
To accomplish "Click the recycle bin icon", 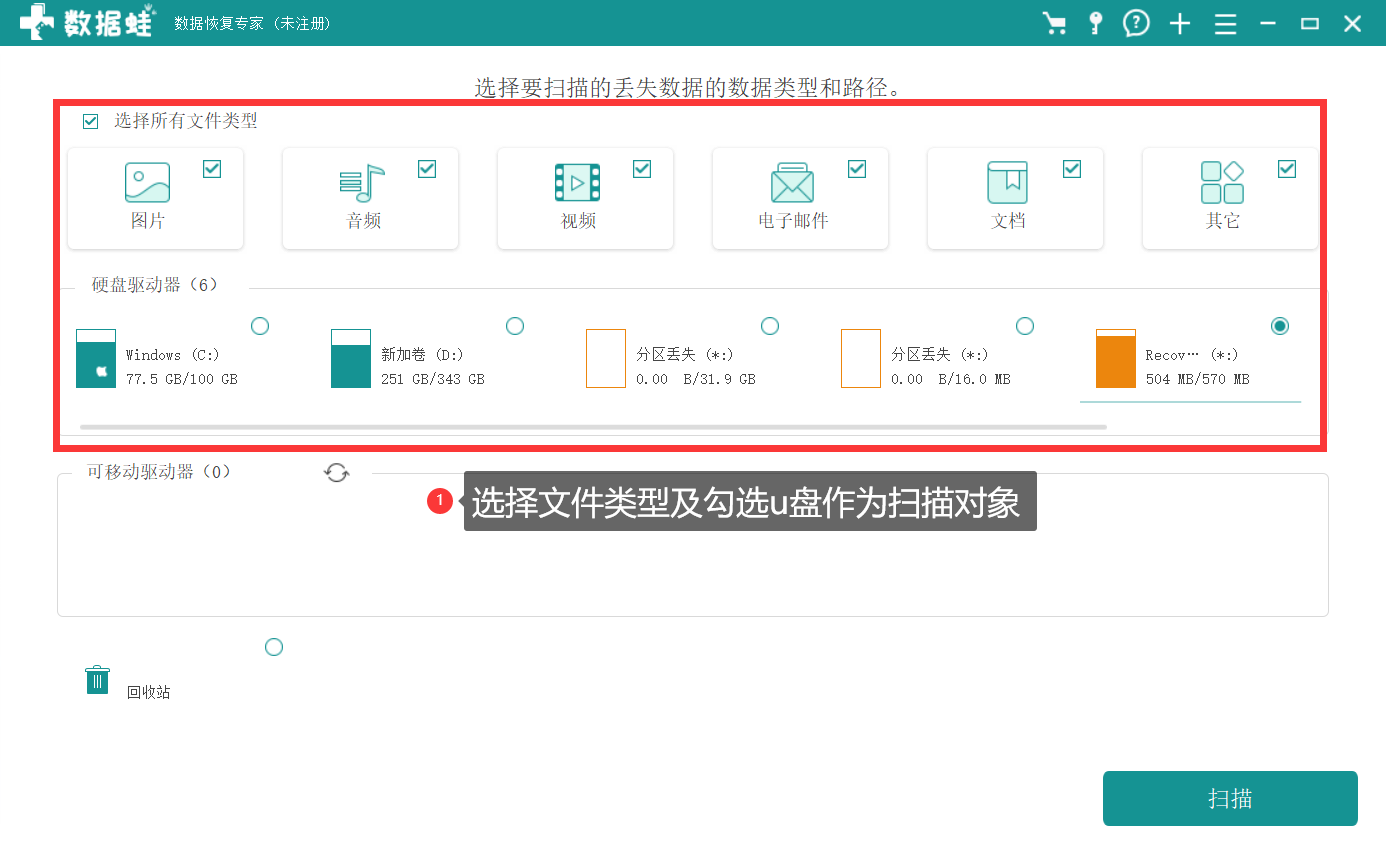I will point(97,680).
